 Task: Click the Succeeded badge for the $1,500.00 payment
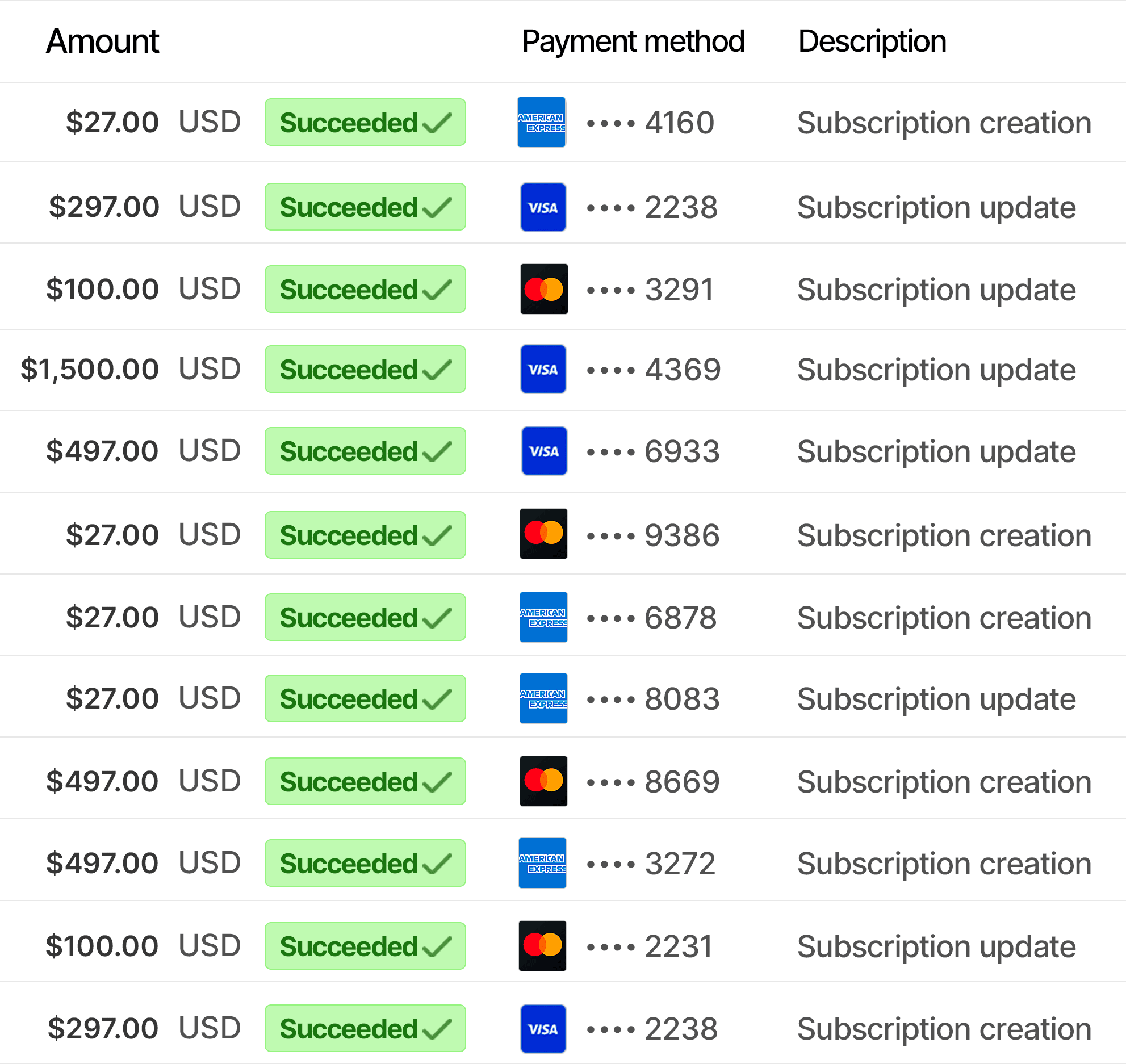point(365,369)
